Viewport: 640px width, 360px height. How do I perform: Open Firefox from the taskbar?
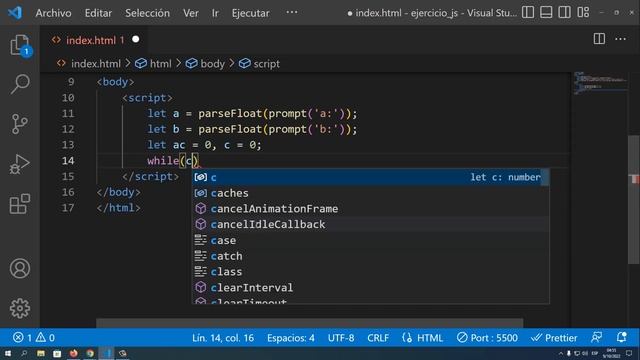[73, 353]
